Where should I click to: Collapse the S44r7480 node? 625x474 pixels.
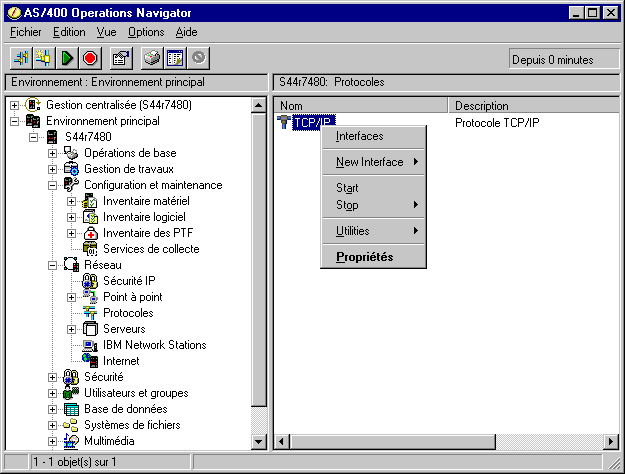coord(33,137)
